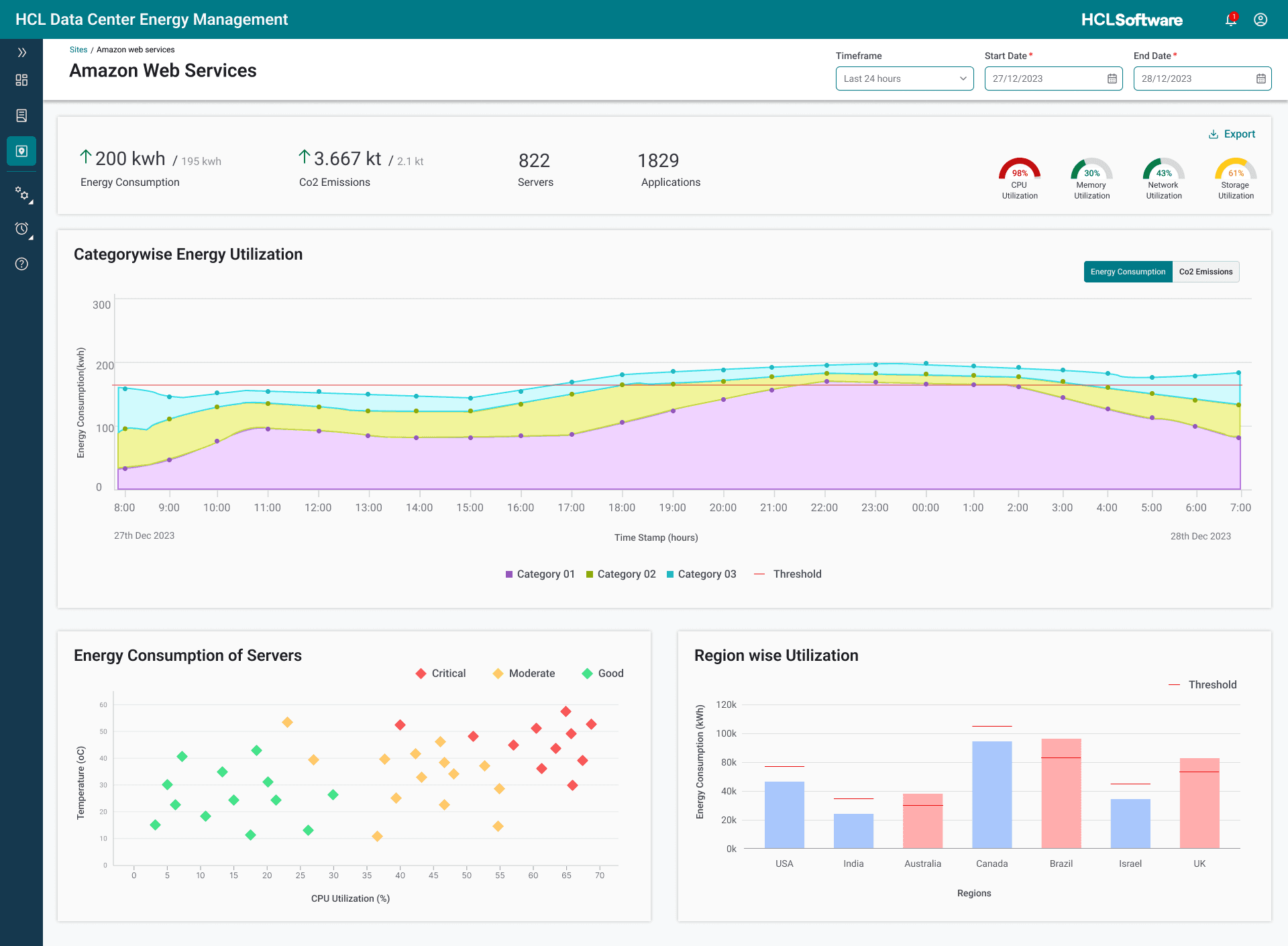Click the 27th Dec 2023 date label
This screenshot has height=946, width=1288.
(x=144, y=535)
